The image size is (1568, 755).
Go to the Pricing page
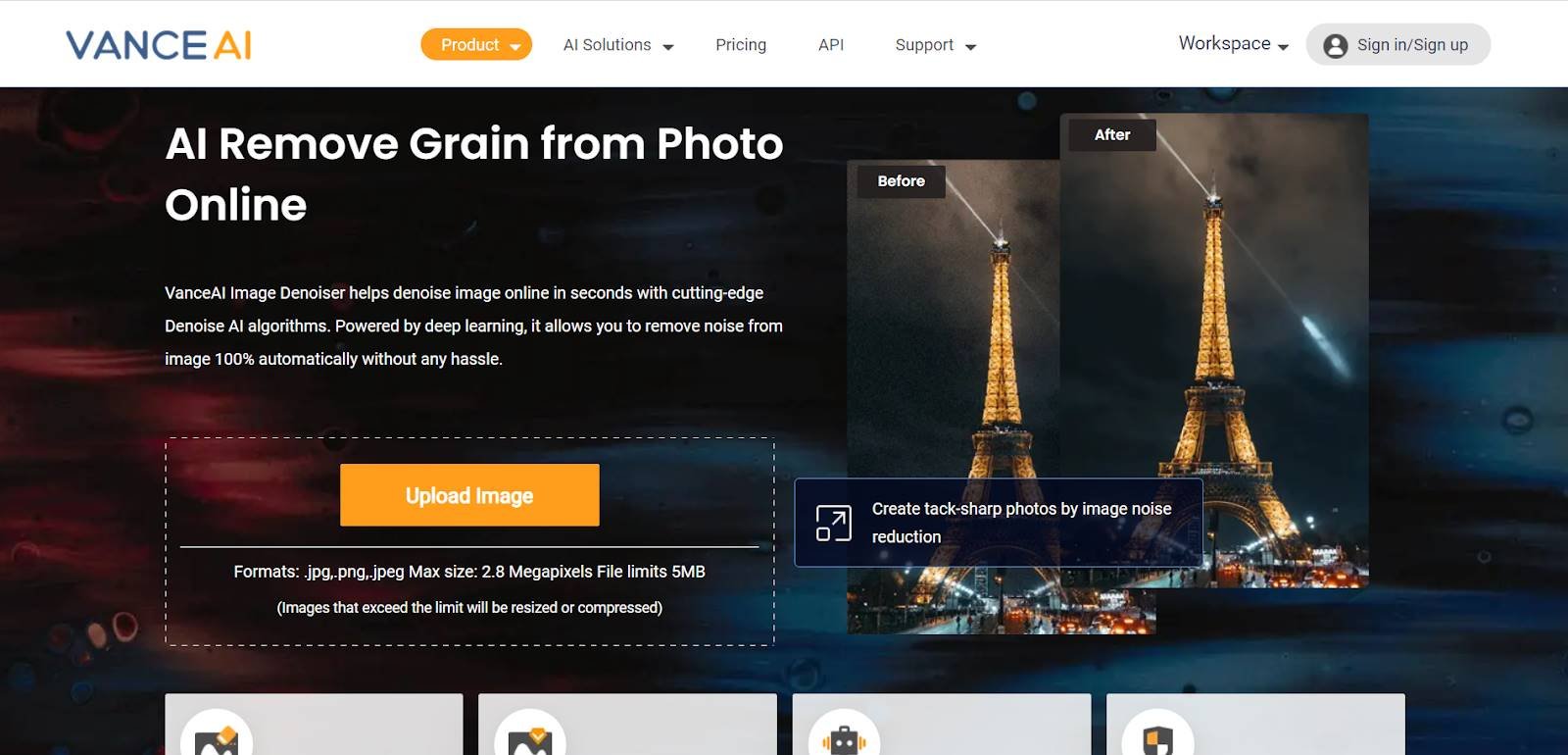click(741, 45)
